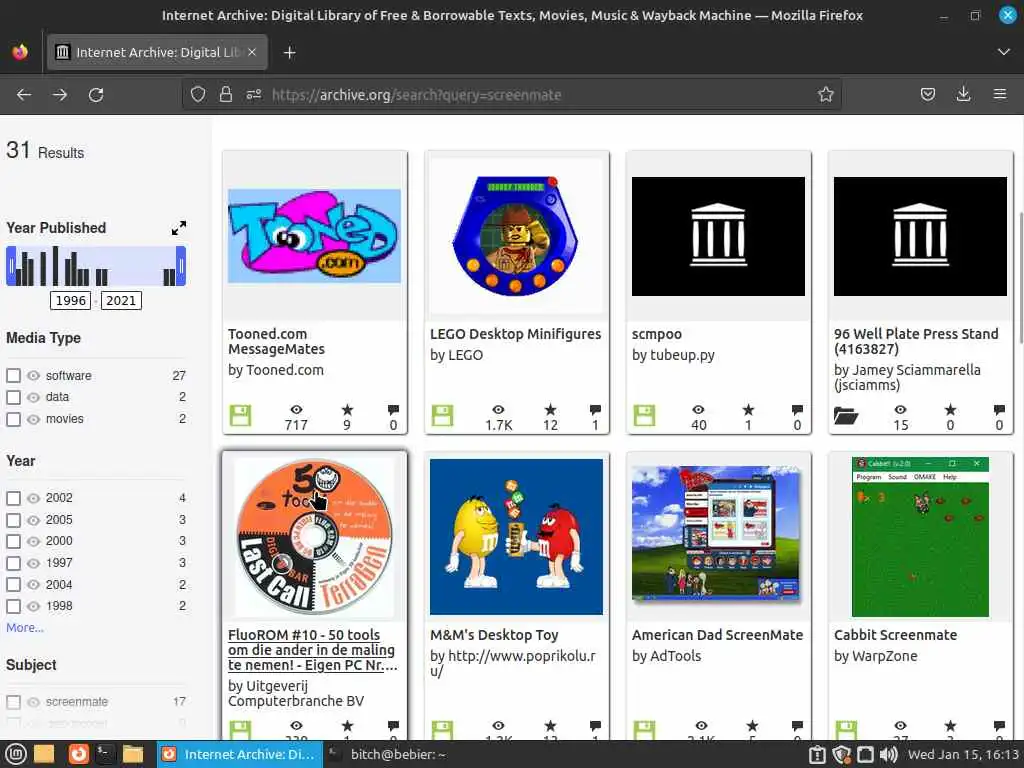Click the Tooned.com logo thumbnail
Viewport: 1024px width, 768px height.
314,236
